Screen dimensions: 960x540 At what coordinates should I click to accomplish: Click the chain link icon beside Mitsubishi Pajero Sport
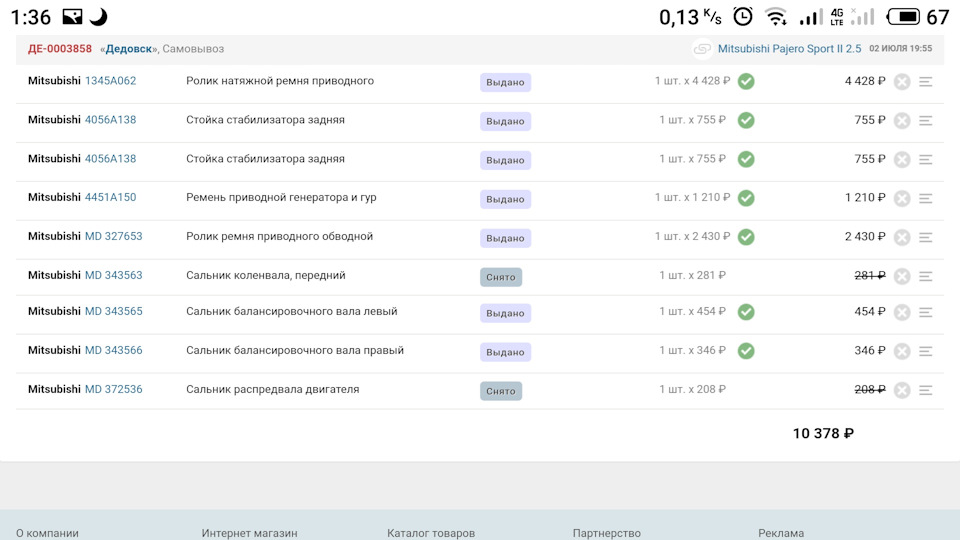coord(703,49)
